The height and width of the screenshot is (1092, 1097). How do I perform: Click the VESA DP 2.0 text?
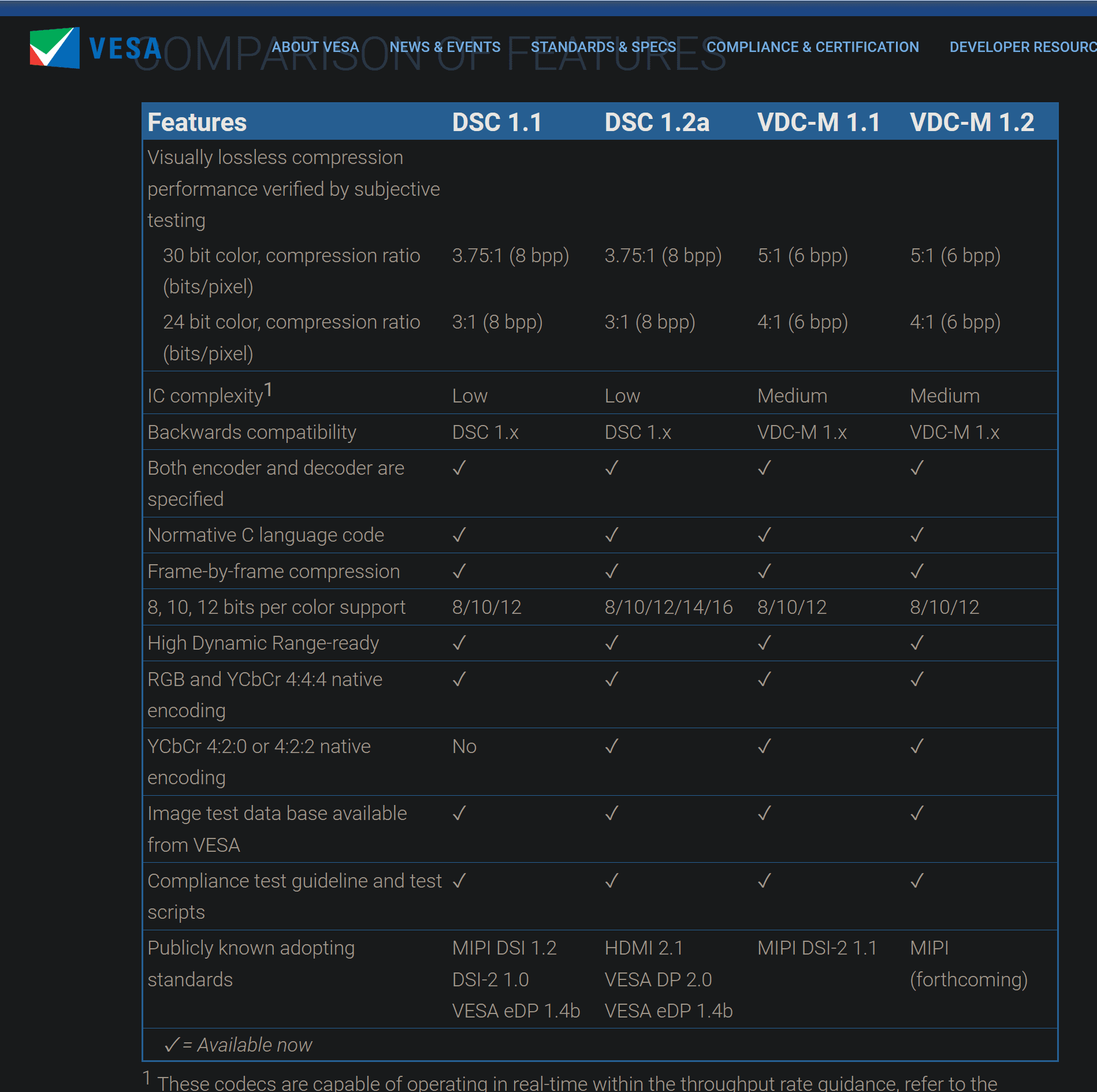coord(658,979)
